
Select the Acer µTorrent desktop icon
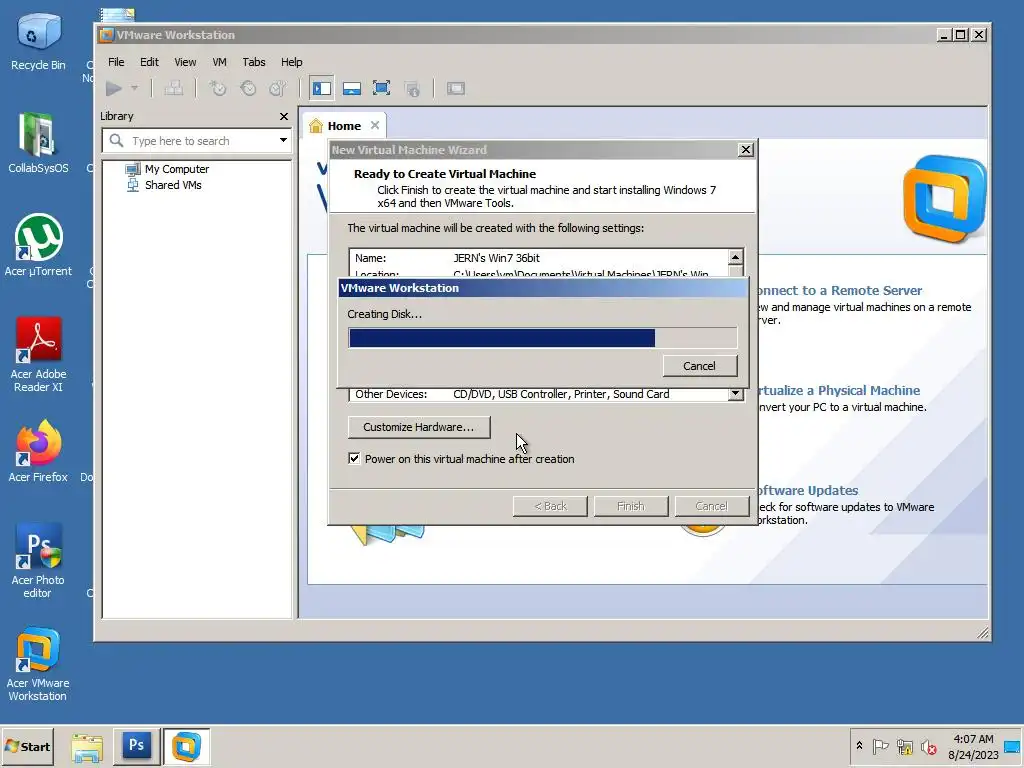[x=39, y=245]
